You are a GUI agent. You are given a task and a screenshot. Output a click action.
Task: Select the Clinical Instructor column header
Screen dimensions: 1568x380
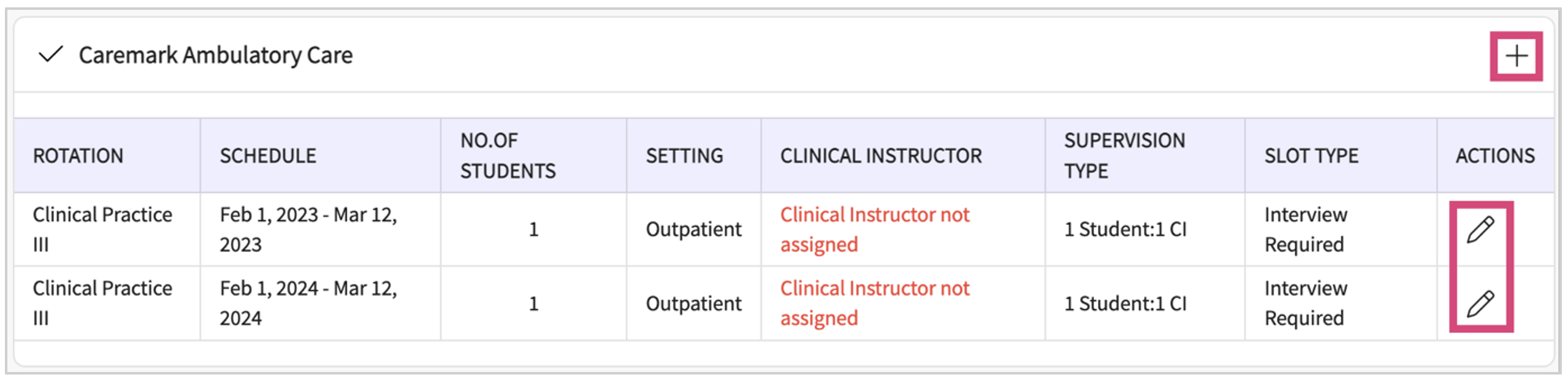click(881, 156)
